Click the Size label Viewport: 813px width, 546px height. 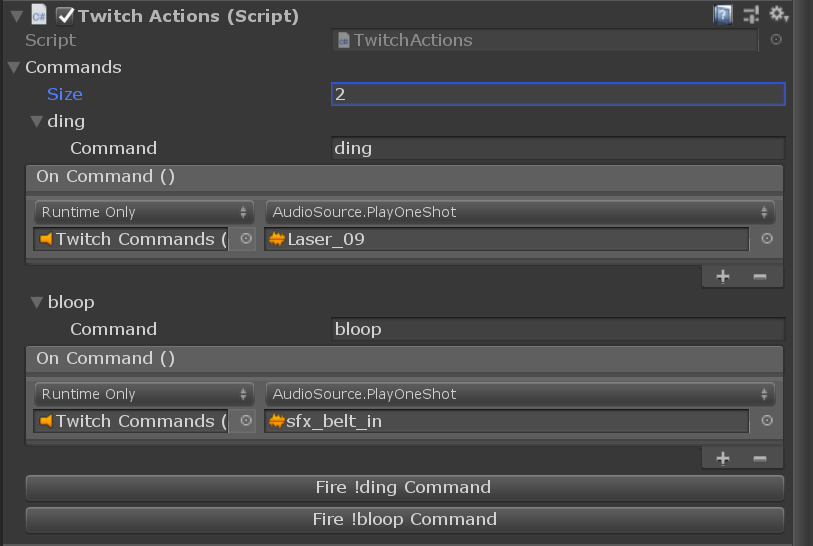(x=65, y=94)
